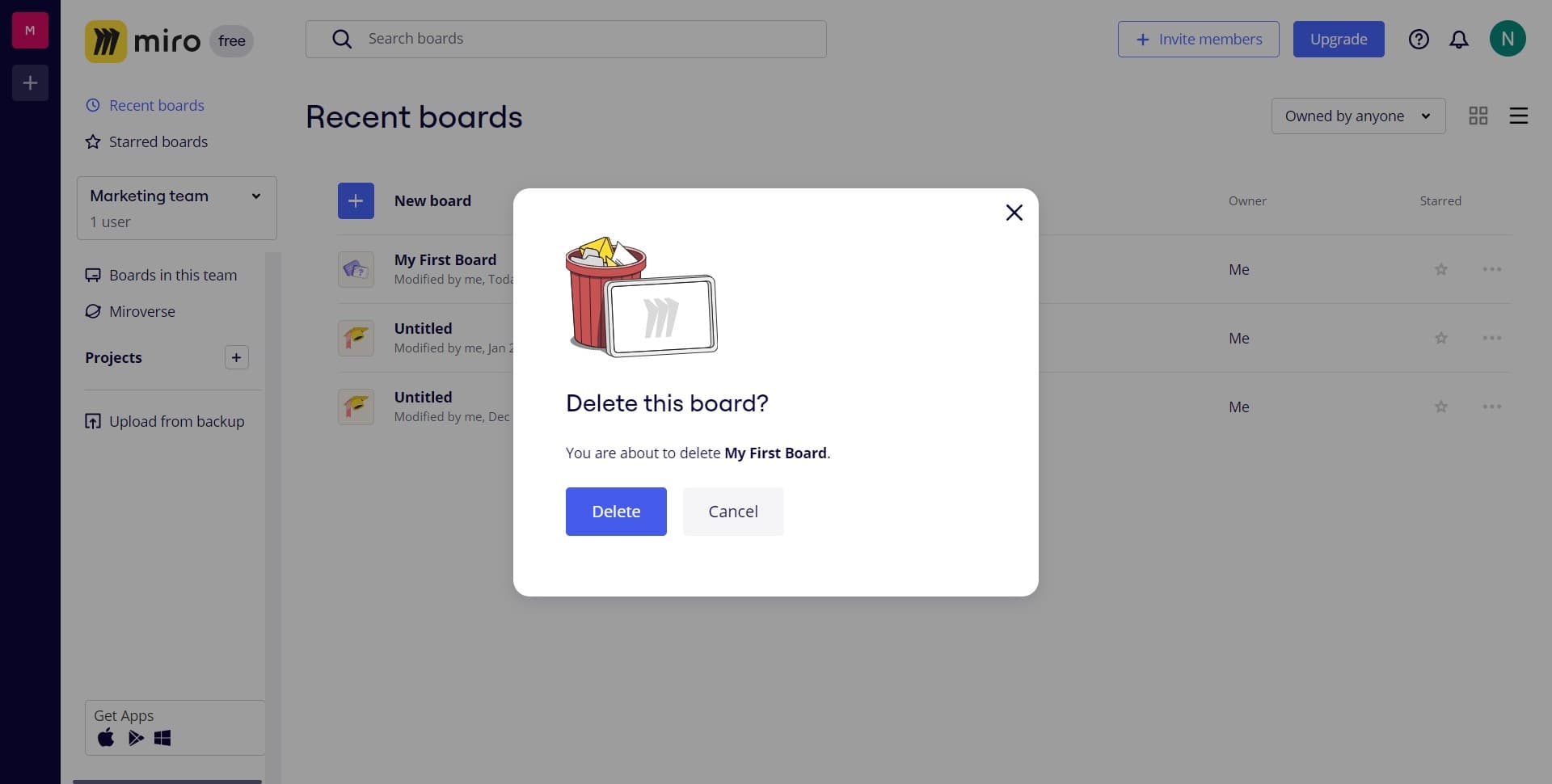Image resolution: width=1552 pixels, height=784 pixels.
Task: Open the Owned by anyone dropdown
Action: coord(1357,116)
